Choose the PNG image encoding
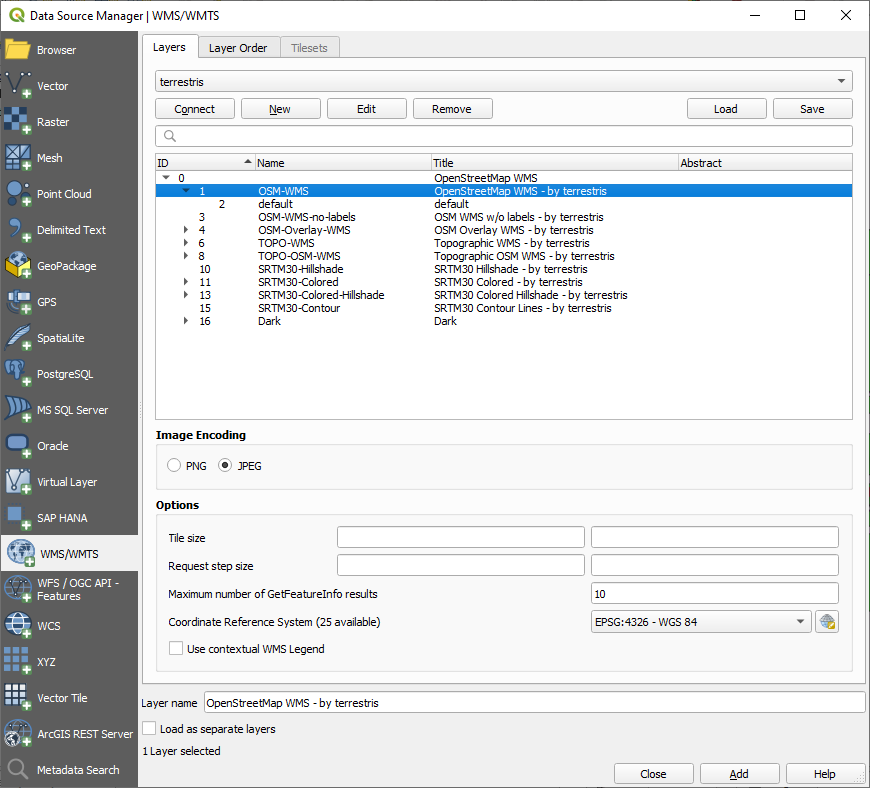This screenshot has height=788, width=870. (x=175, y=466)
